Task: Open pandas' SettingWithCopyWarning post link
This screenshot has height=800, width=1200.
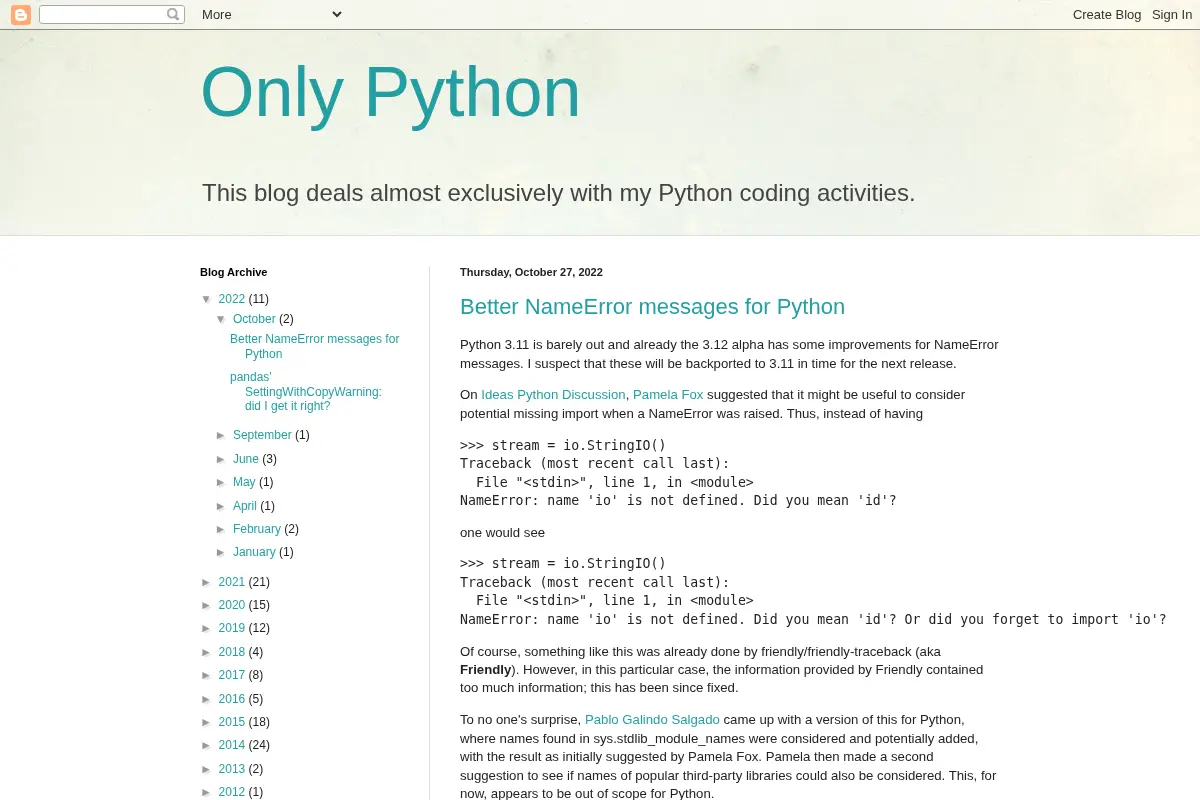Action: click(x=306, y=392)
